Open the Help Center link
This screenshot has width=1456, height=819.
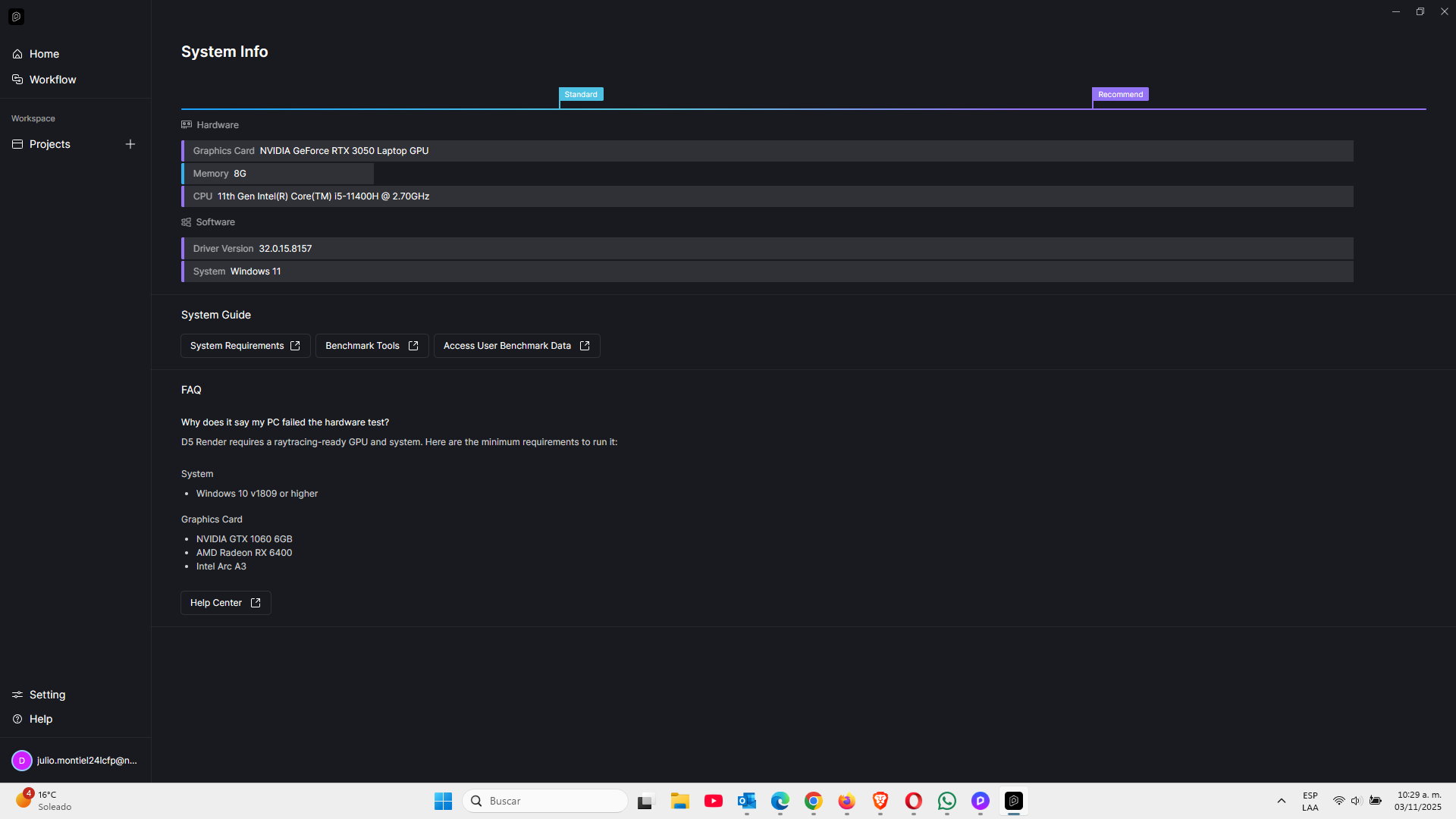[225, 603]
